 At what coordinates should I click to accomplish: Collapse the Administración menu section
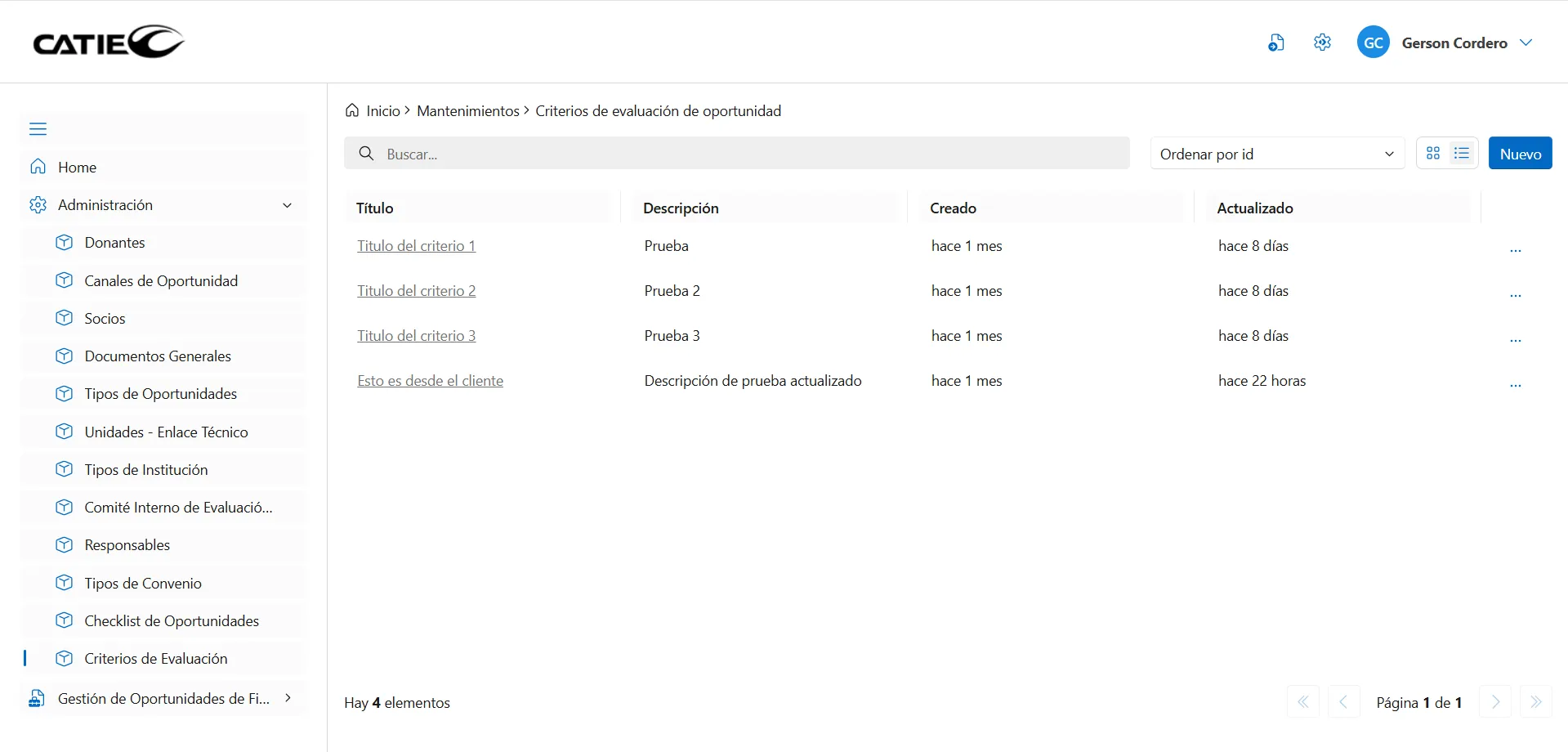point(287,205)
